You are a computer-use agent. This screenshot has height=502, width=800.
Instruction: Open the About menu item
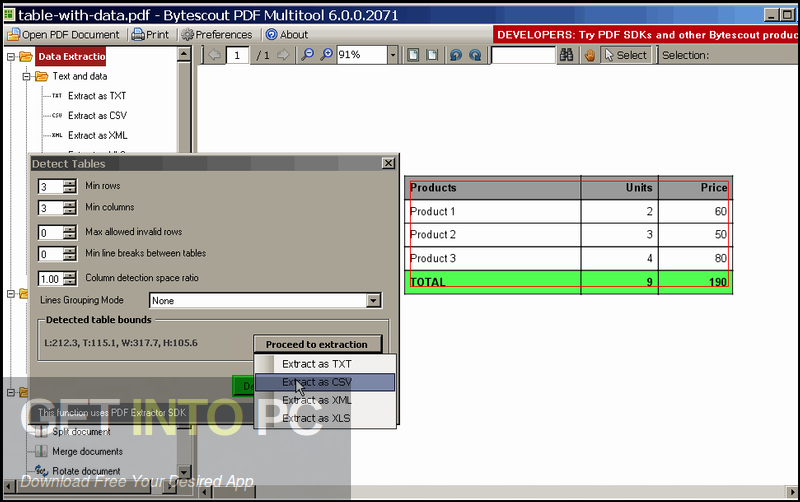pos(287,35)
